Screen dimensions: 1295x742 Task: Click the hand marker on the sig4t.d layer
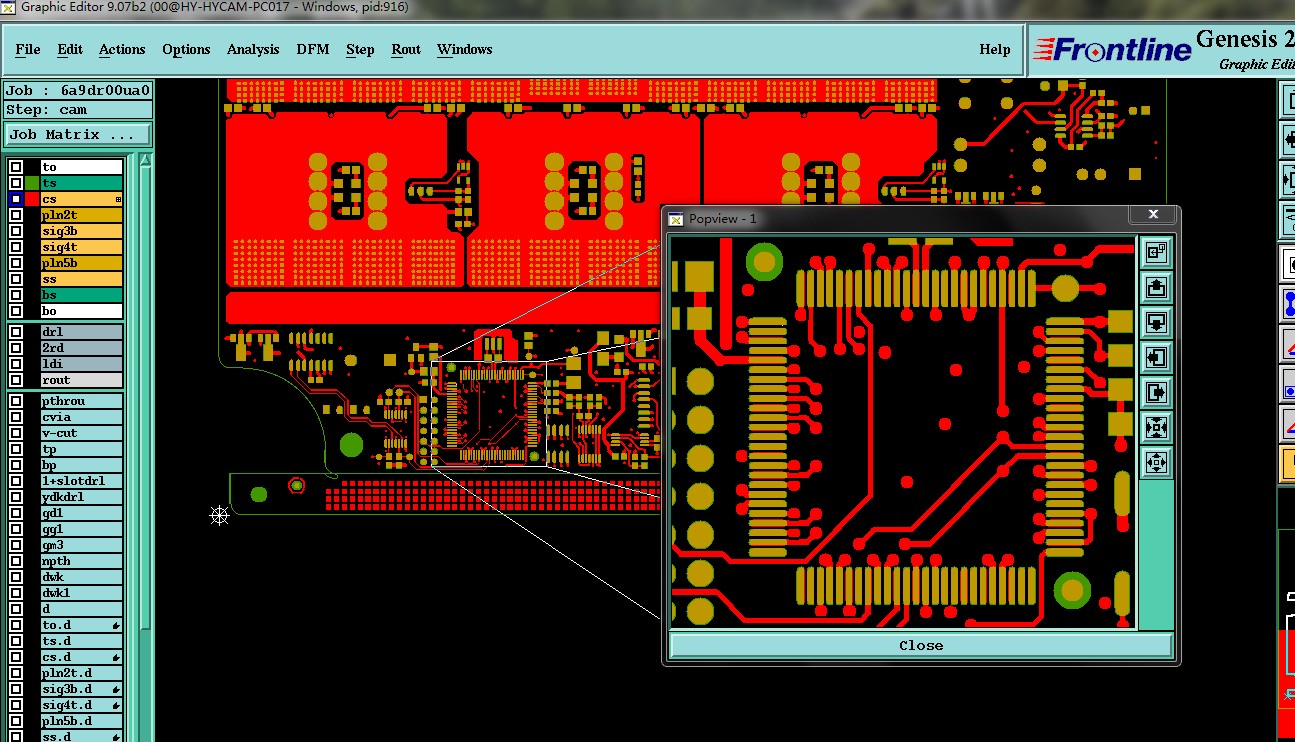pos(117,705)
